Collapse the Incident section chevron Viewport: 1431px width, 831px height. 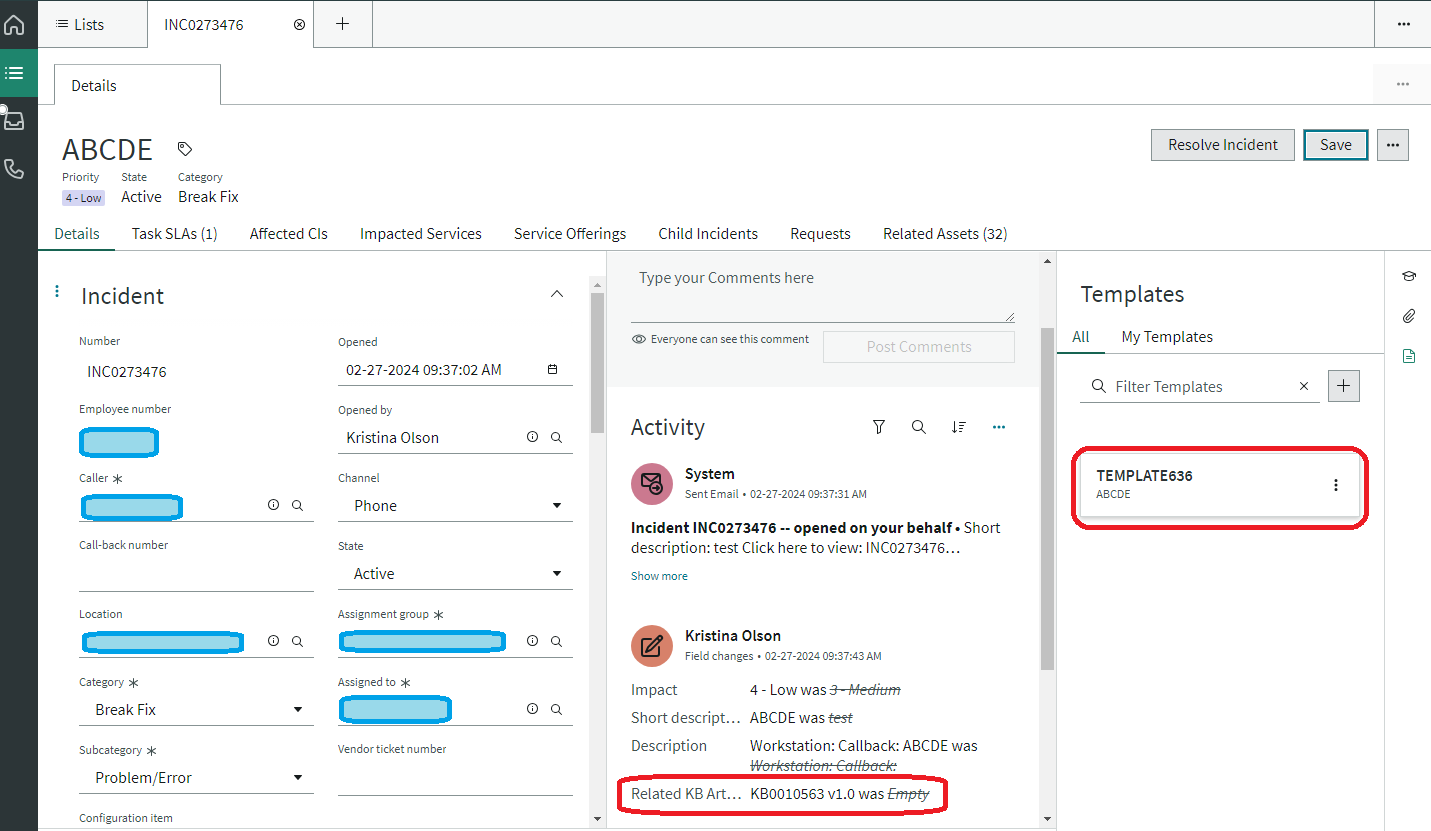(x=556, y=294)
